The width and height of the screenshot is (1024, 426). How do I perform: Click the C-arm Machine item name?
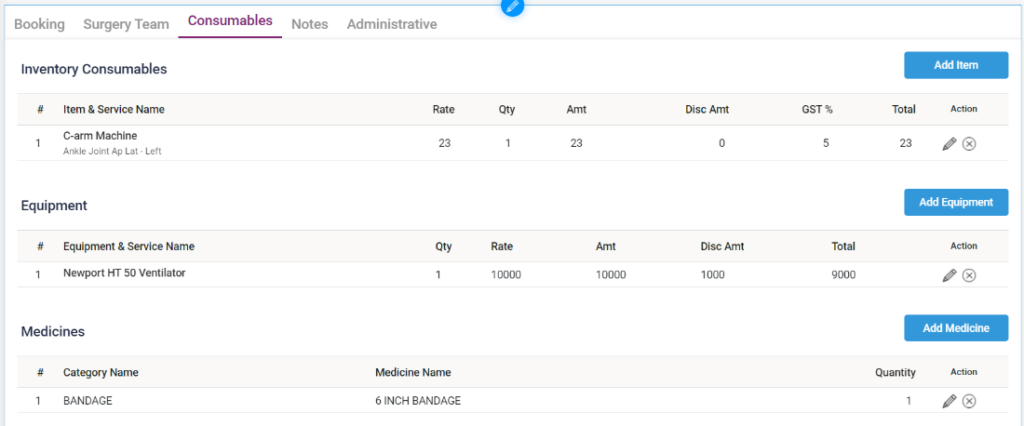tap(100, 136)
